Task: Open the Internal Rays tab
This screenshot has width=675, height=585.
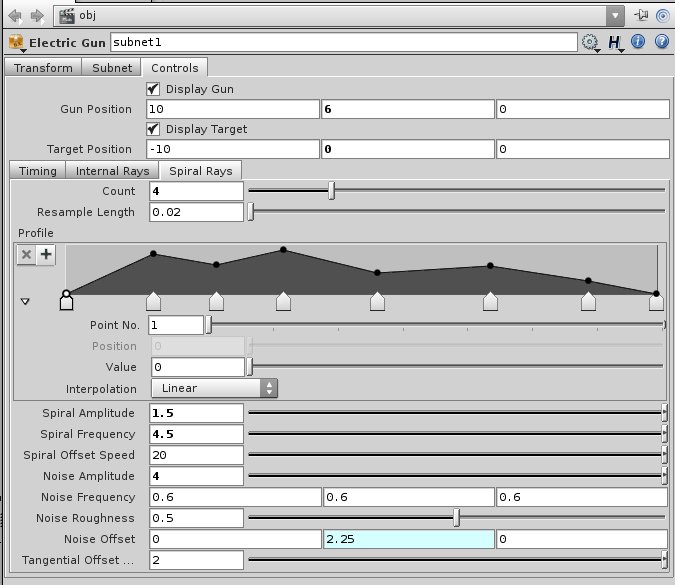Action: (x=112, y=171)
